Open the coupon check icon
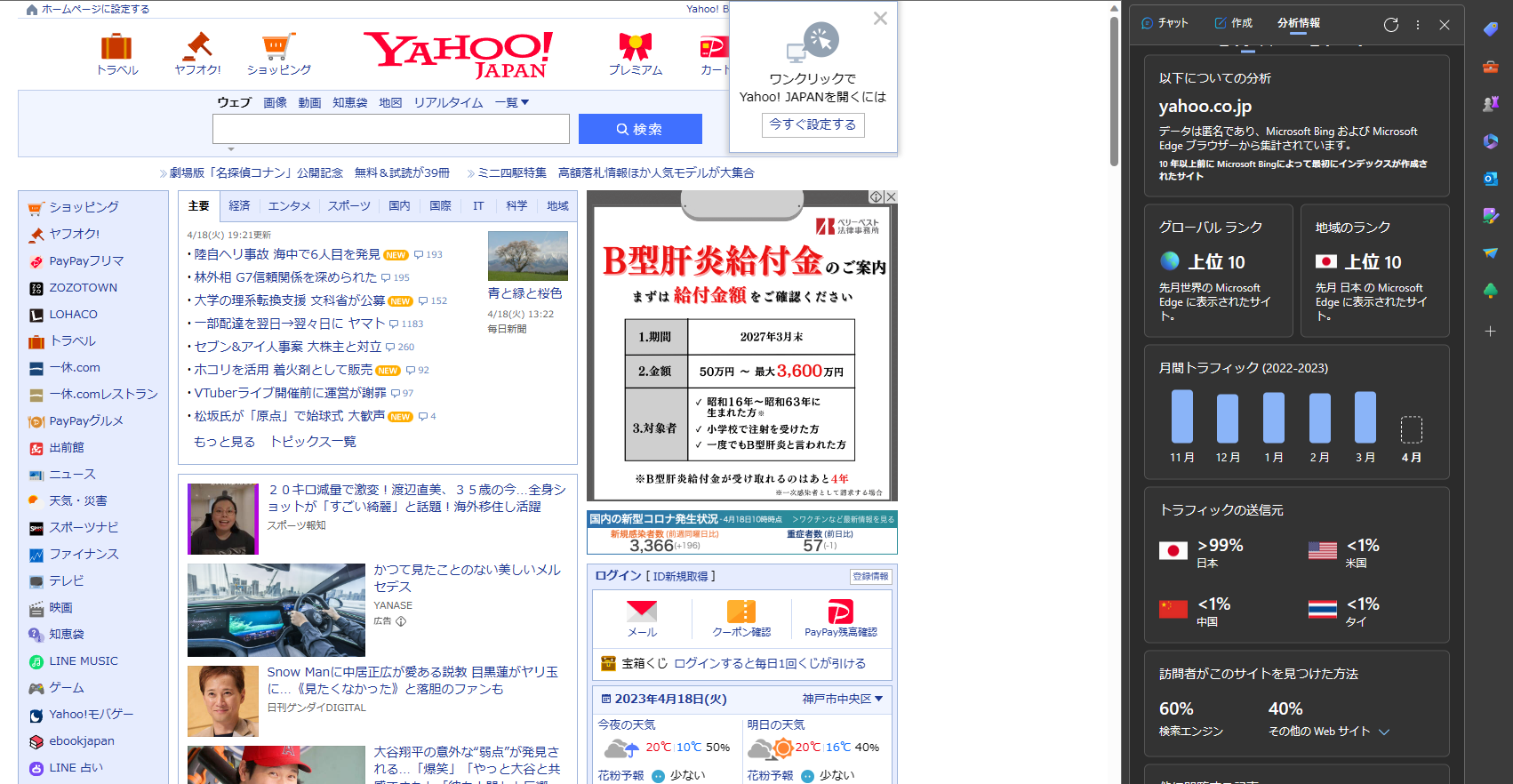This screenshot has height=784, width=1513. (x=741, y=612)
